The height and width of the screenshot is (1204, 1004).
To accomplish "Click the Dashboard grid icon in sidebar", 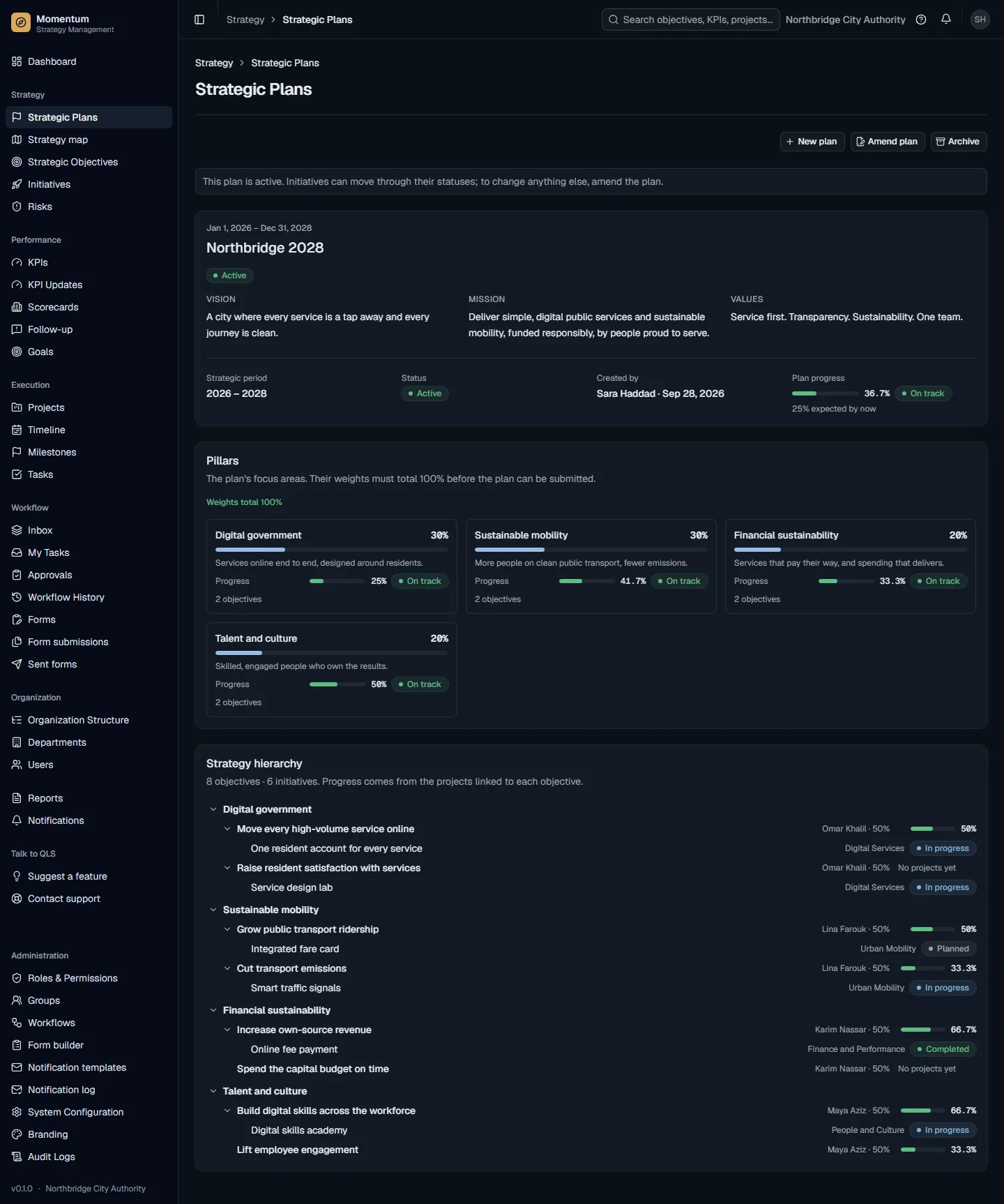I will 17,61.
